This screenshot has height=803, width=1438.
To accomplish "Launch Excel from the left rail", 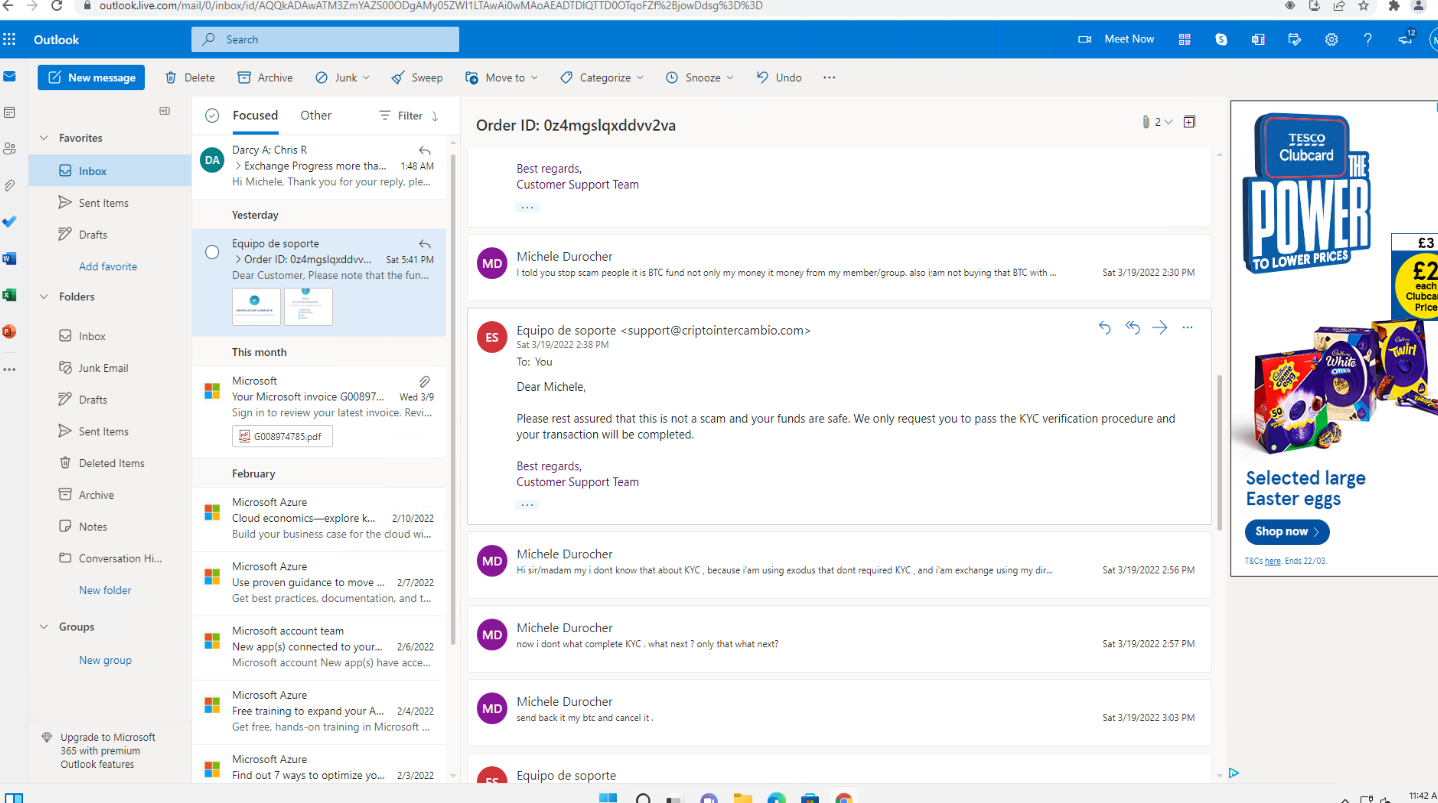I will [9, 295].
